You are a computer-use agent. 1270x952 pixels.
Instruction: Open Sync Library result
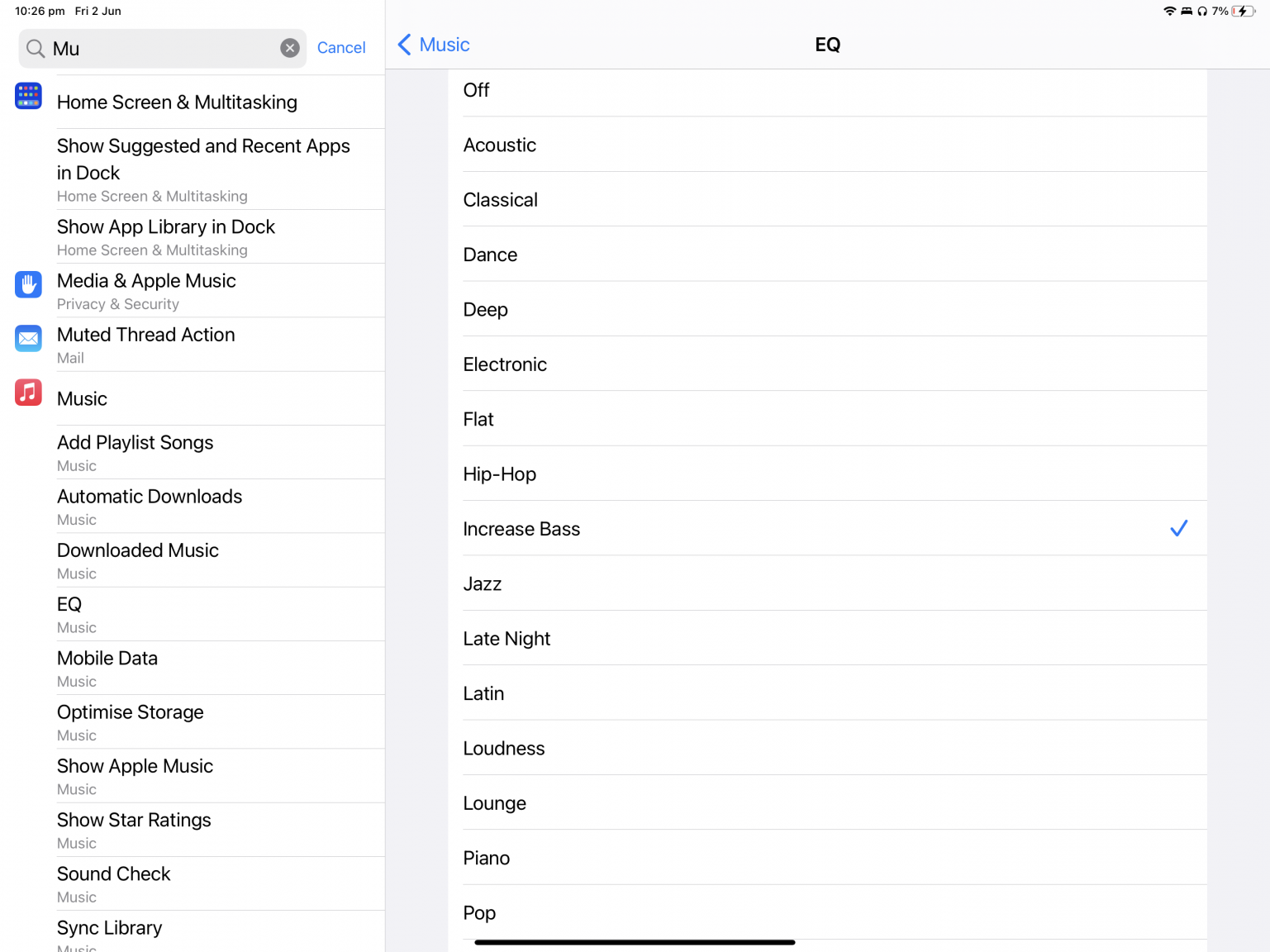pyautogui.click(x=193, y=932)
